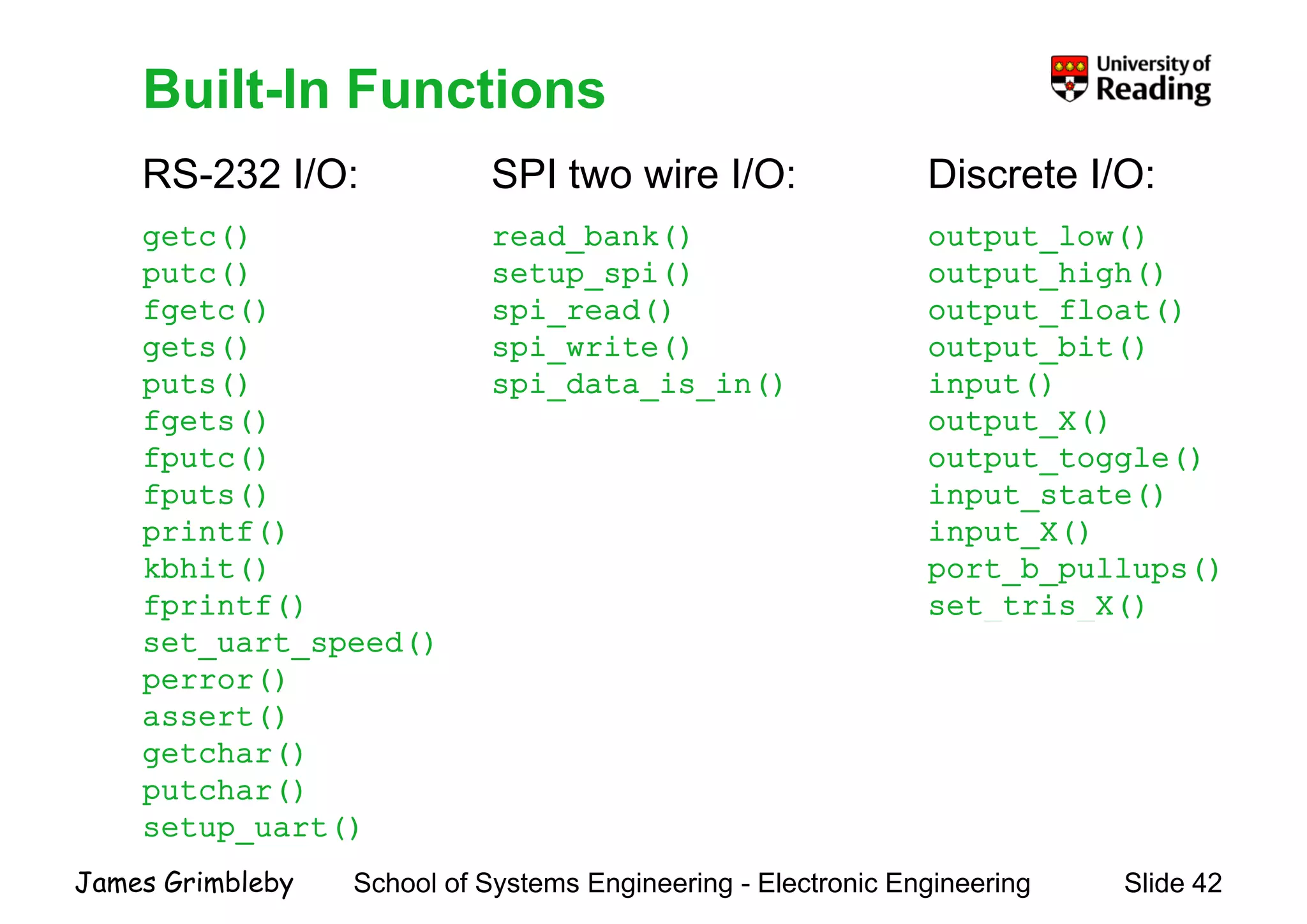This screenshot has height=924, width=1307.
Task: Click the assert() entry
Action: [x=214, y=718]
